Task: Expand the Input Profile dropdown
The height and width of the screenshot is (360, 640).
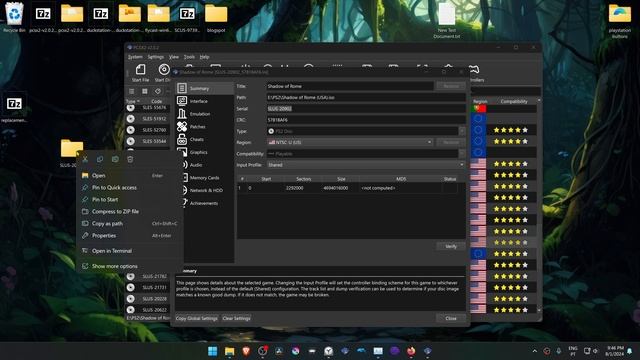Action: coord(366,165)
